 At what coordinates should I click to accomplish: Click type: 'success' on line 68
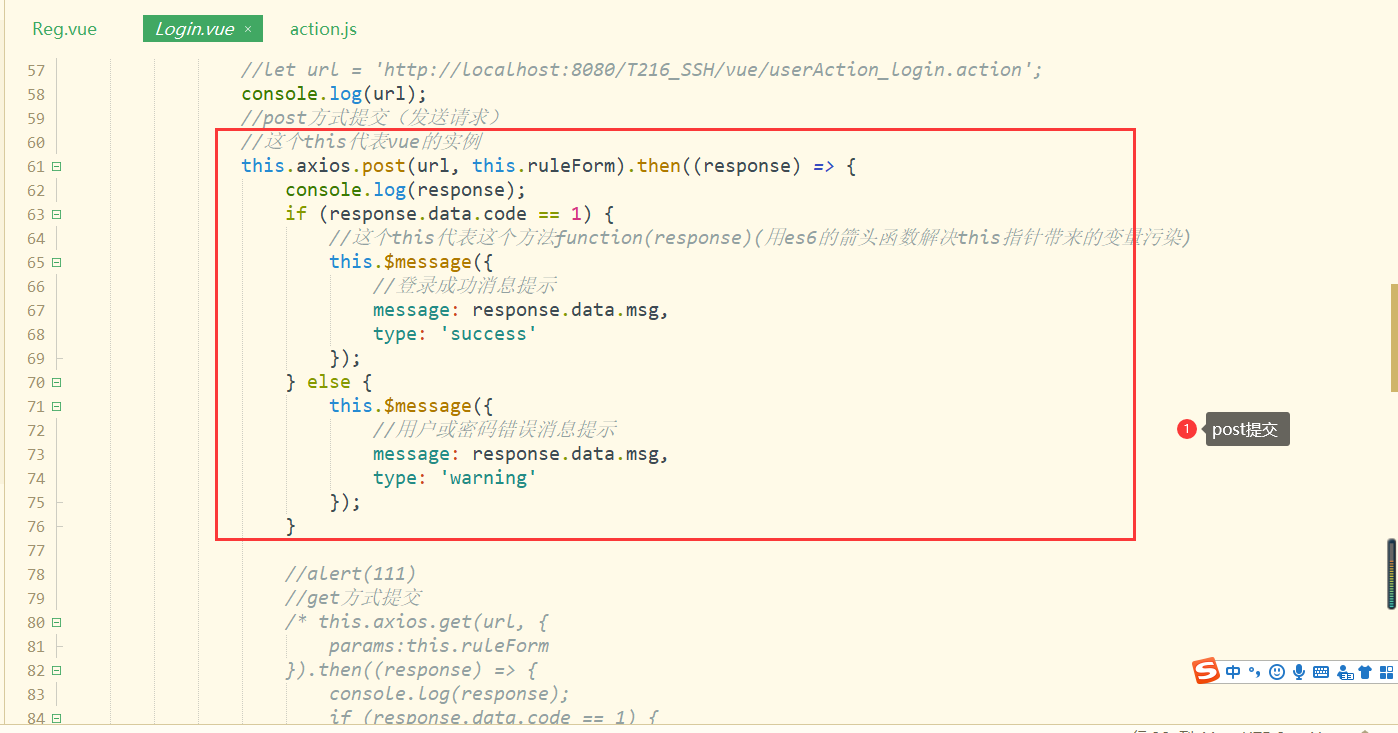(x=455, y=334)
